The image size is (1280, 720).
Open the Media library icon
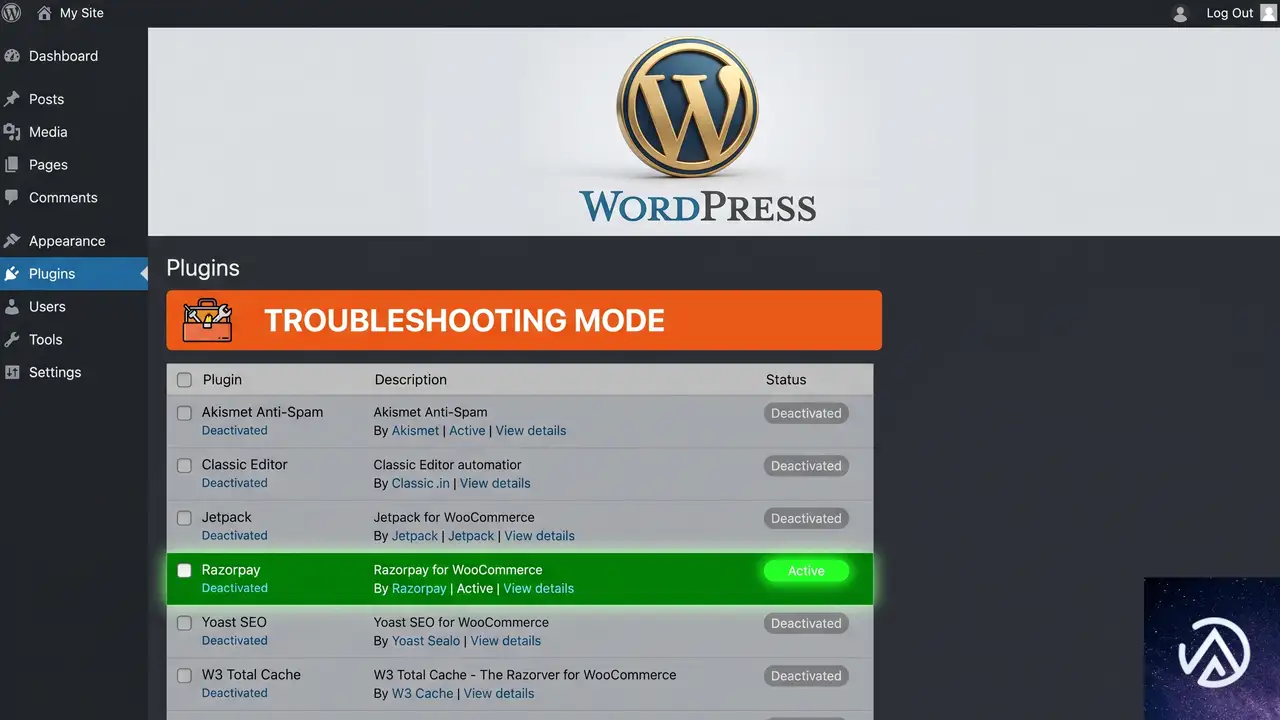[x=12, y=132]
